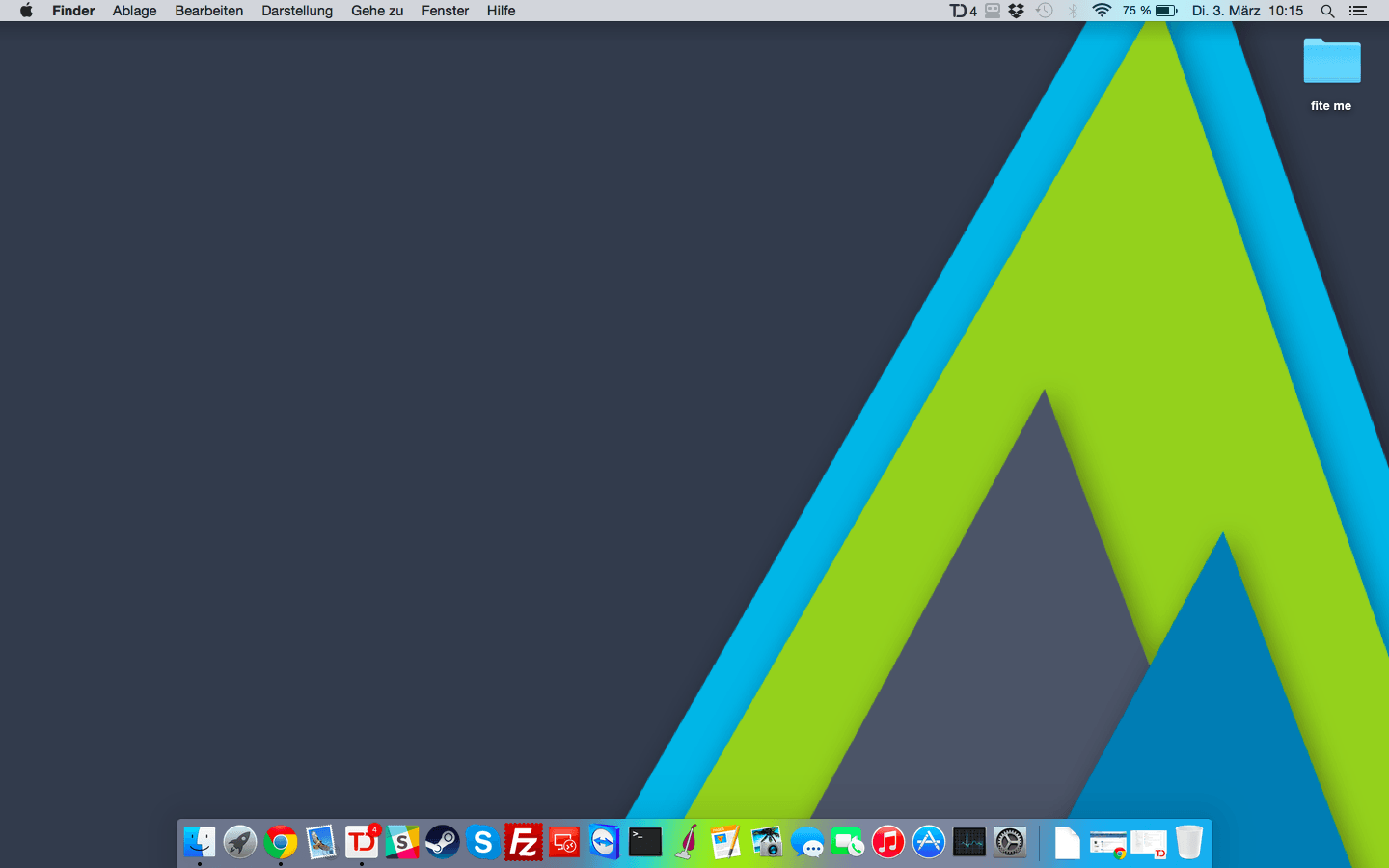This screenshot has width=1389, height=868.
Task: Open Slack from the dock
Action: (402, 843)
